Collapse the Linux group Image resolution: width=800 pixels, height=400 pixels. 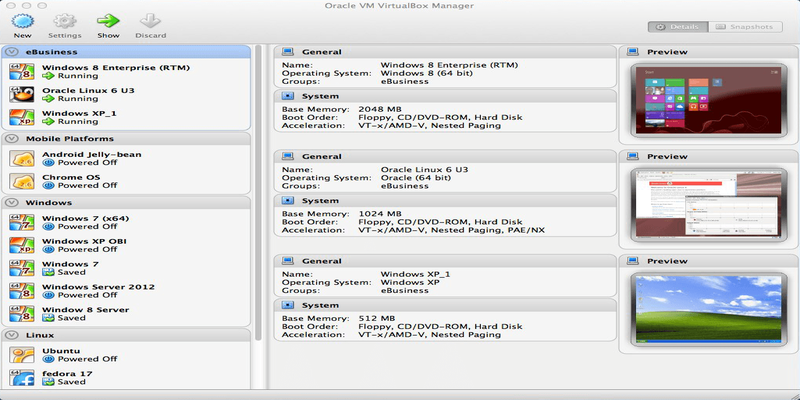tap(12, 334)
